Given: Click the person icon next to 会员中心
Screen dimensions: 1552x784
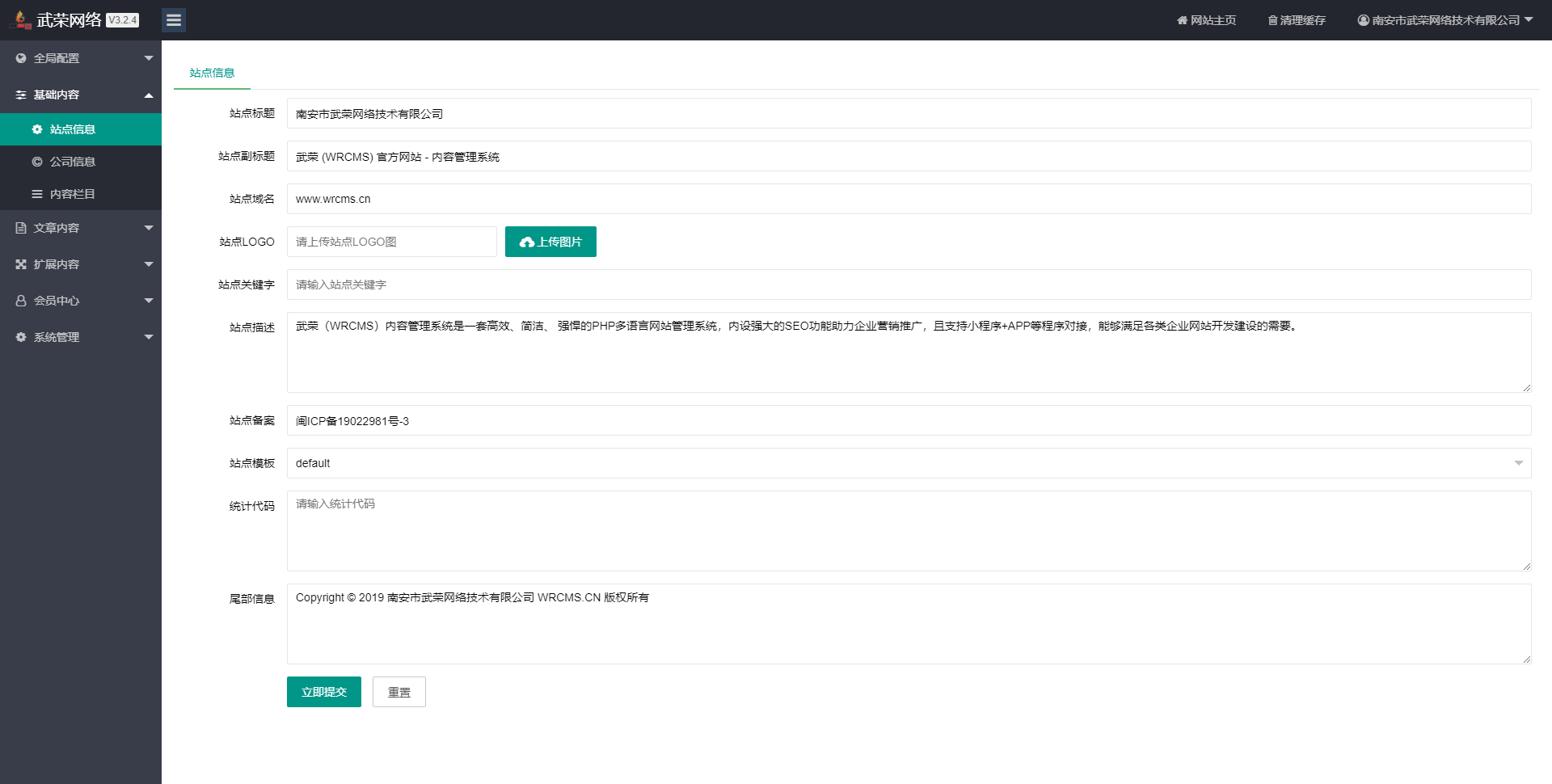Looking at the screenshot, I should point(21,301).
